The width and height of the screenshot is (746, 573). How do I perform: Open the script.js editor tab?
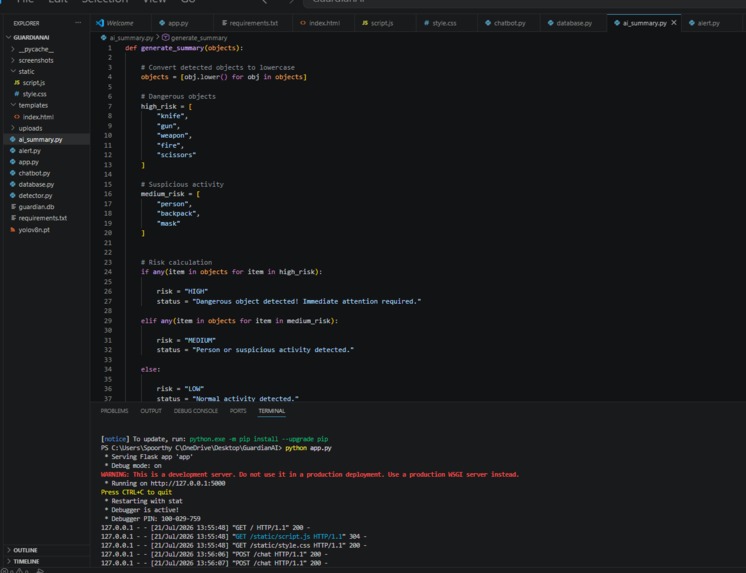pyautogui.click(x=382, y=23)
